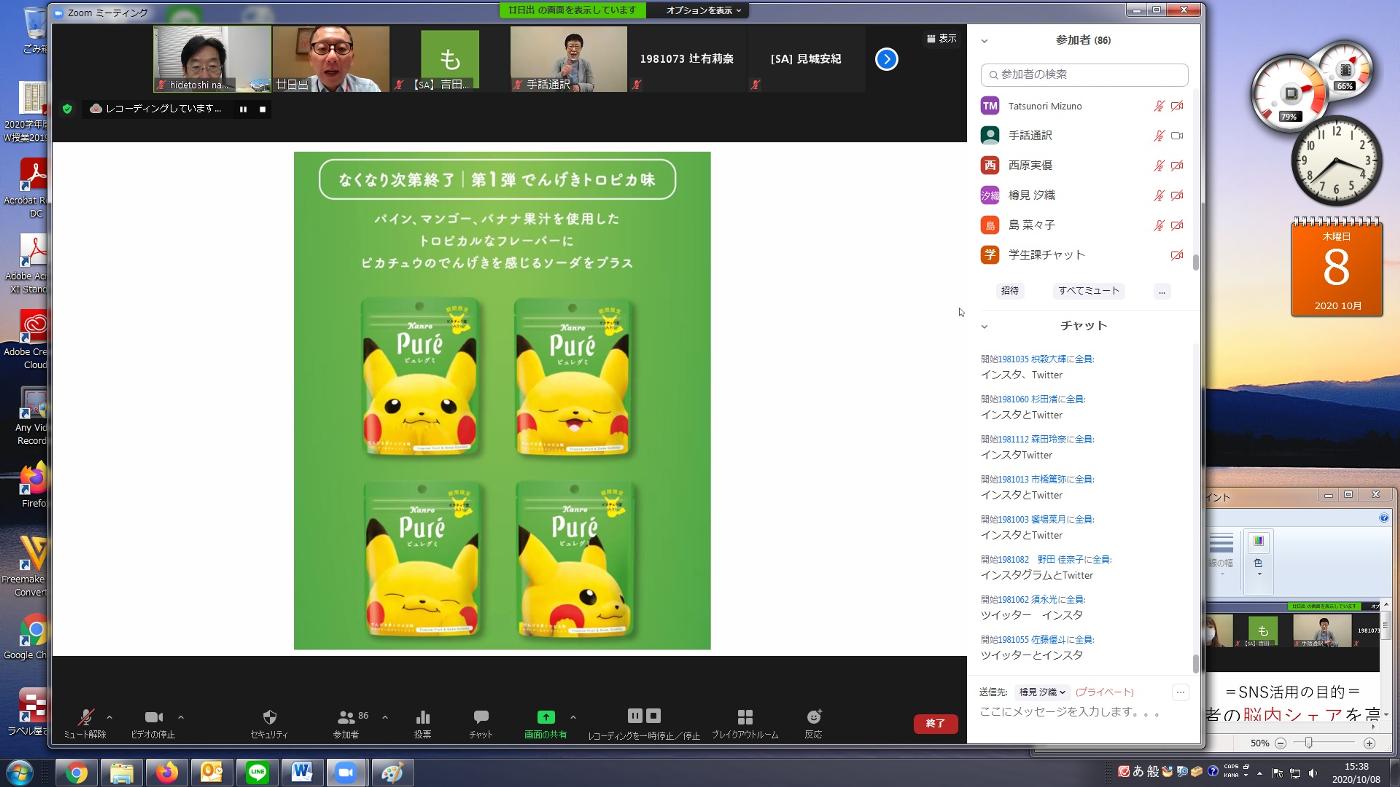Image resolution: width=1400 pixels, height=787 pixels.
Task: Select the 手話通訳 video thumbnail
Action: [568, 59]
